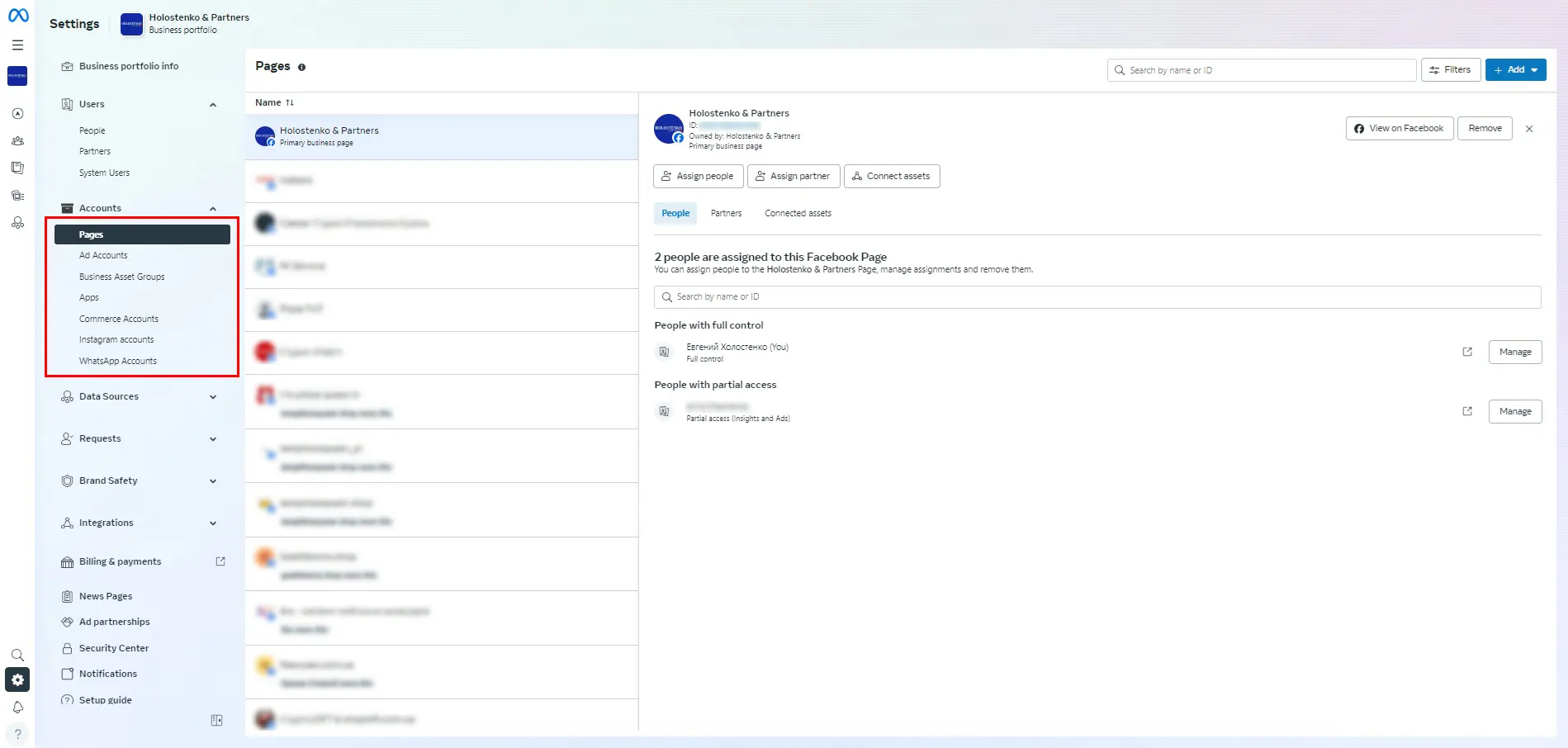1568x748 pixels.
Task: Select Holostenko & Partners row in Pages list
Action: (442, 137)
